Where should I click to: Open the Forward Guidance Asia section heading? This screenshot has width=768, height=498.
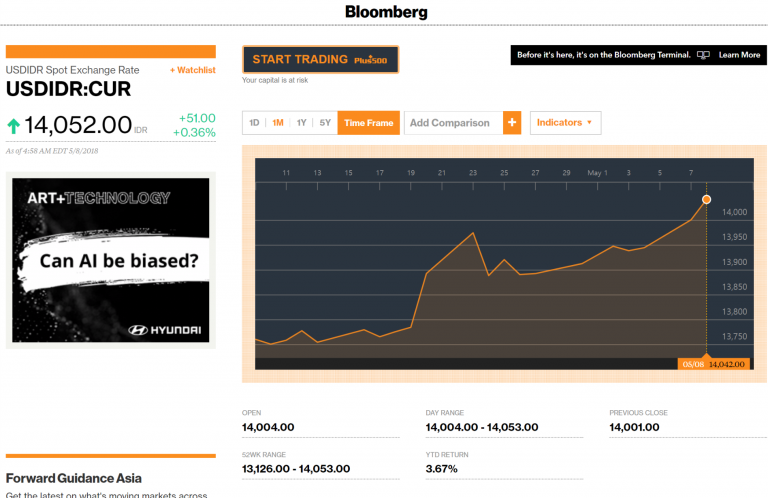tap(74, 478)
